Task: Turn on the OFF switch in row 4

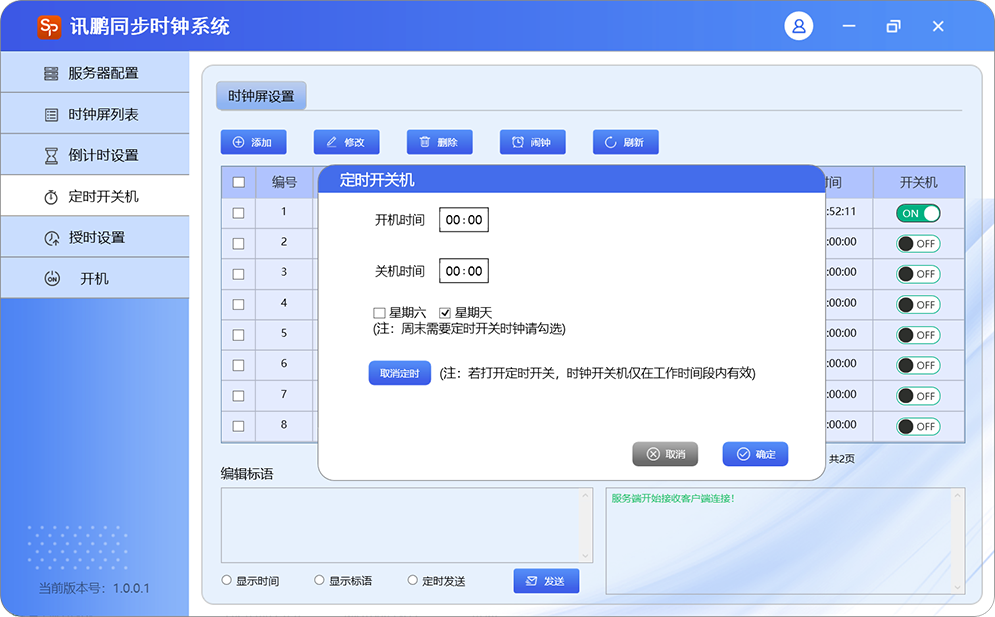Action: (x=918, y=305)
